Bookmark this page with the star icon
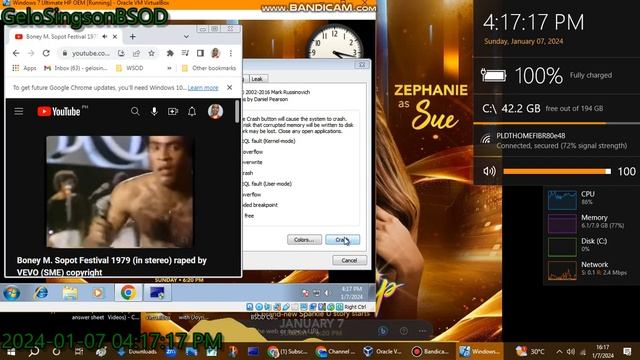 (x=151, y=53)
